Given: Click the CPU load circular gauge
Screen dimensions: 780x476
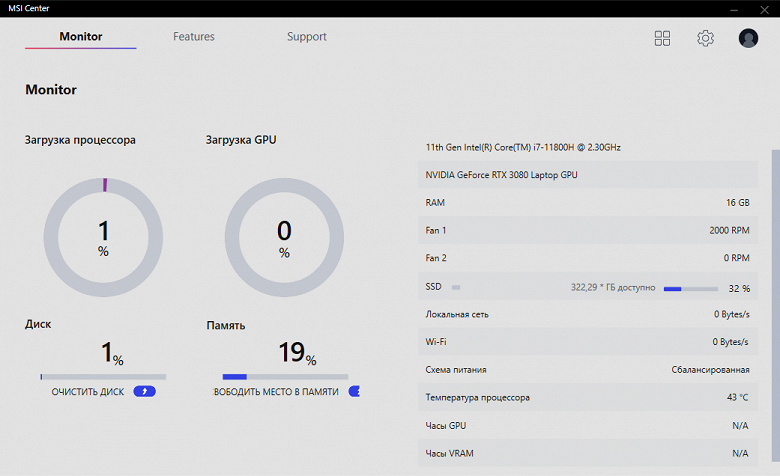Looking at the screenshot, I should point(103,237).
